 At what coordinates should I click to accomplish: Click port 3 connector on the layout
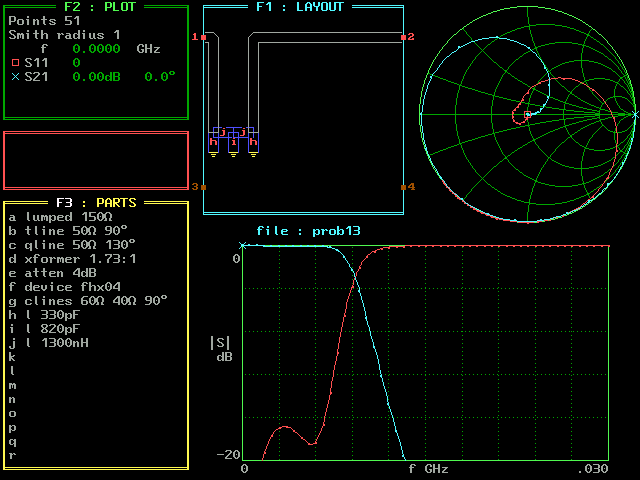coord(204,187)
